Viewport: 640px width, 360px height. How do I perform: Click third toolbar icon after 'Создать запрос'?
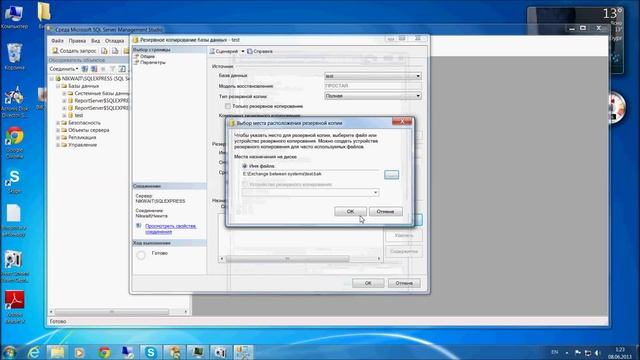(126, 51)
